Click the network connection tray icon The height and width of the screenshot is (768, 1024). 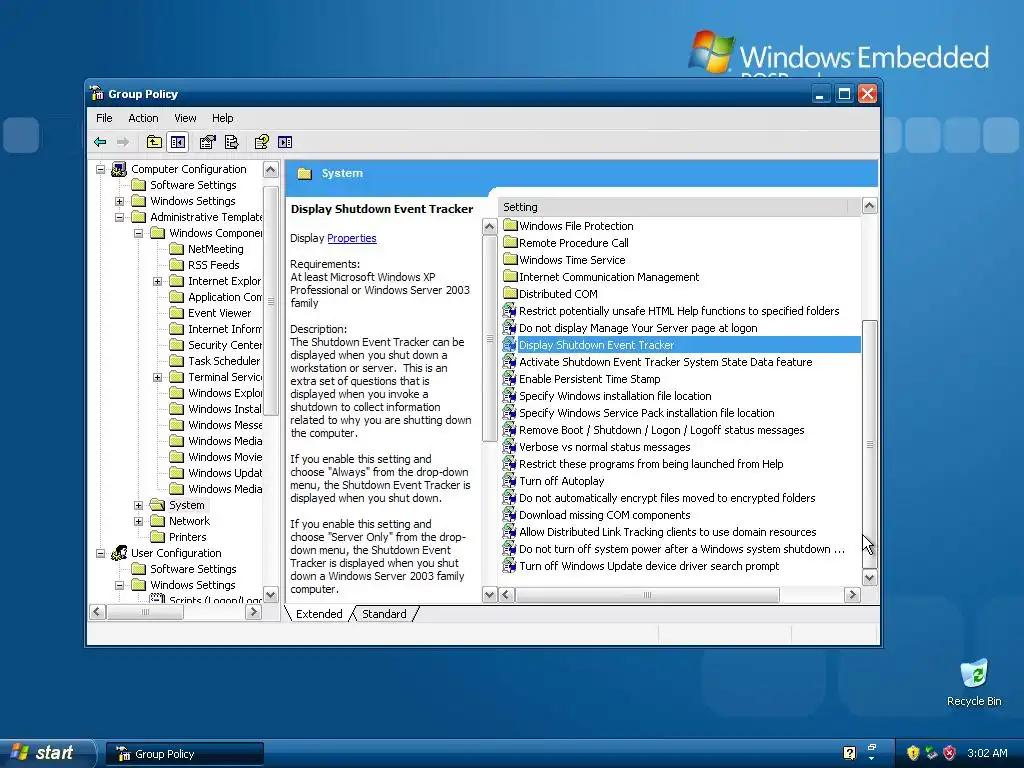931,753
